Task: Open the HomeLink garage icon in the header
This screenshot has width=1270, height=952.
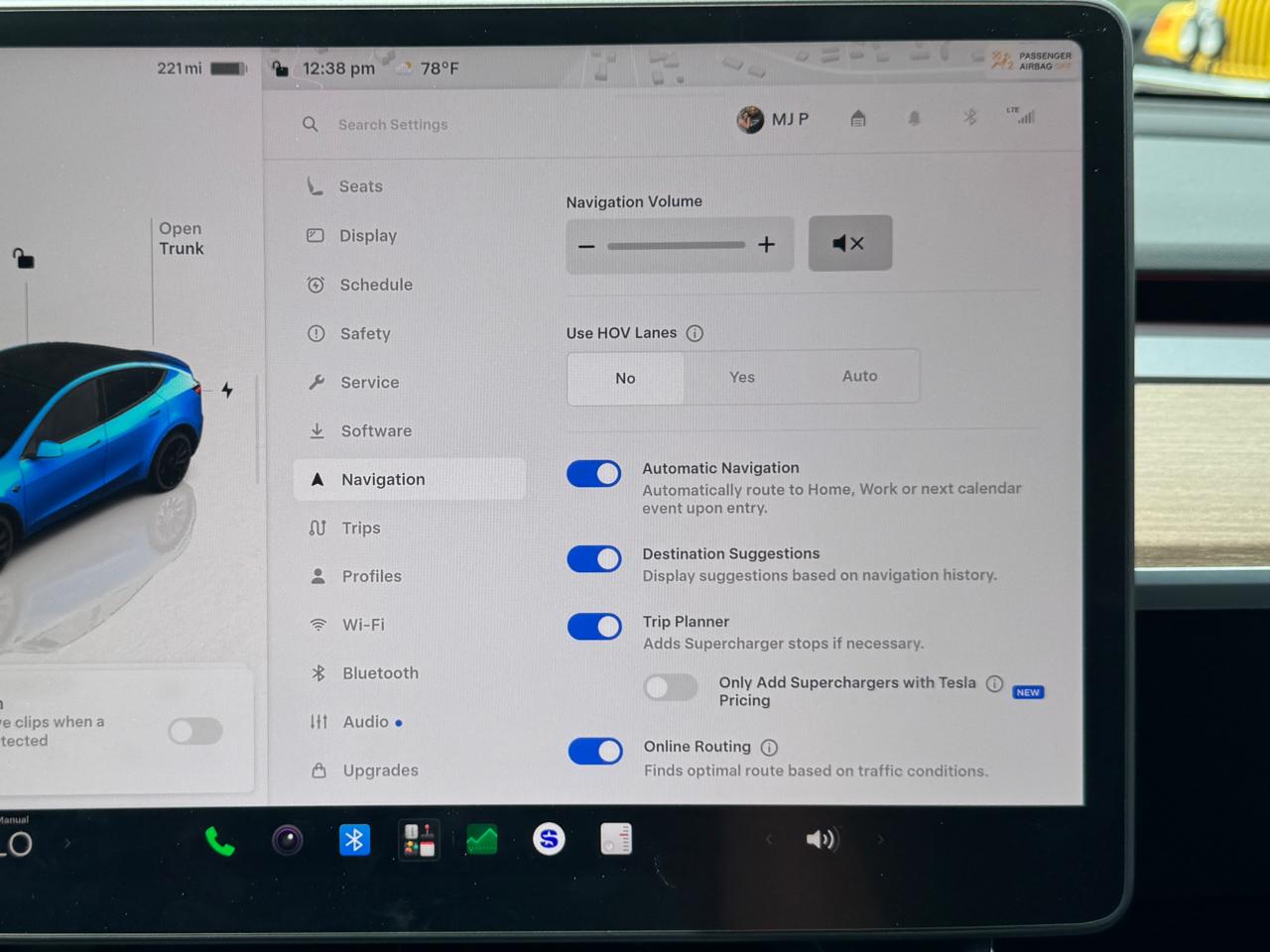Action: coord(858,119)
